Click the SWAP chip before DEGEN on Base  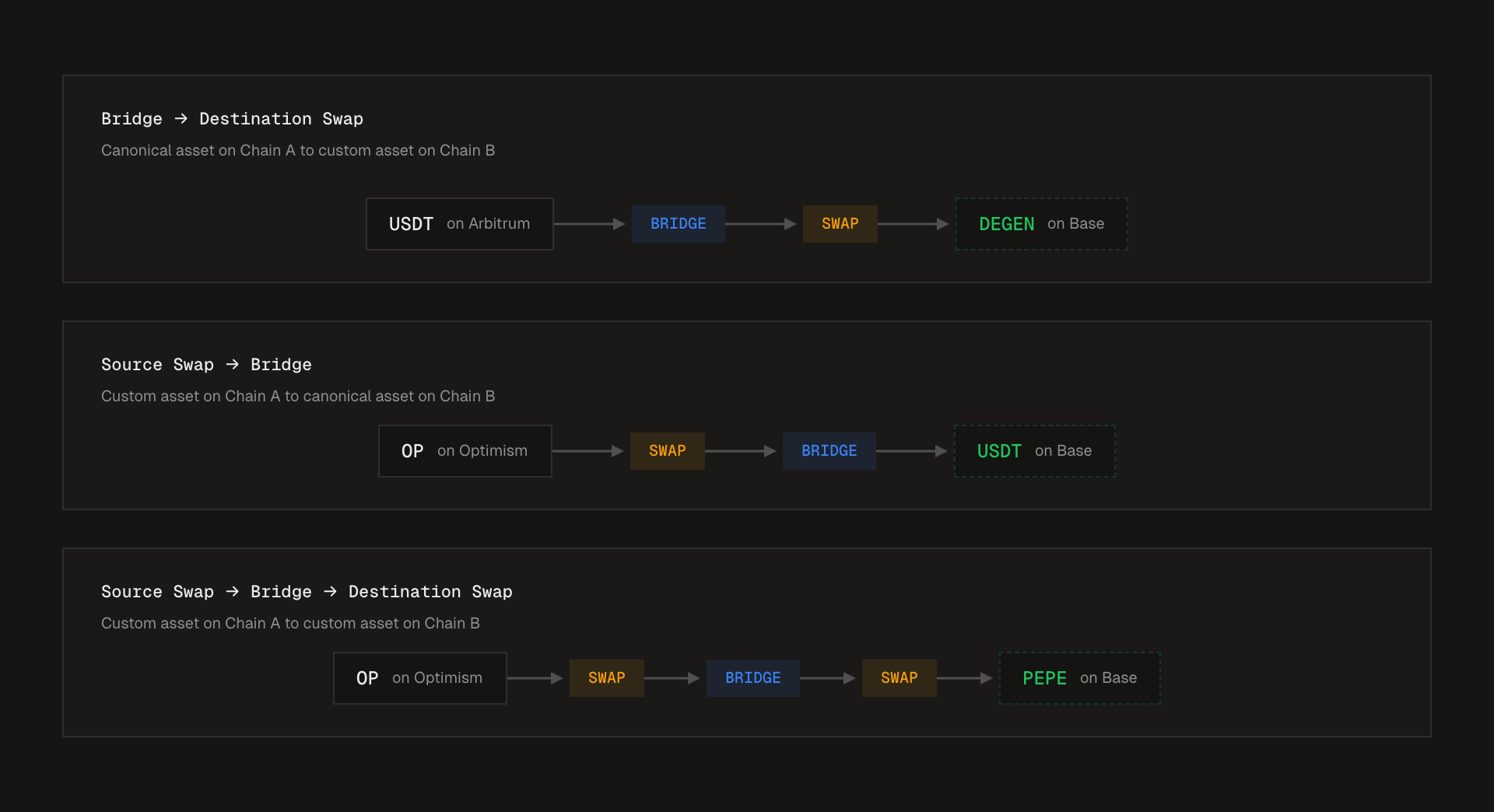click(840, 224)
